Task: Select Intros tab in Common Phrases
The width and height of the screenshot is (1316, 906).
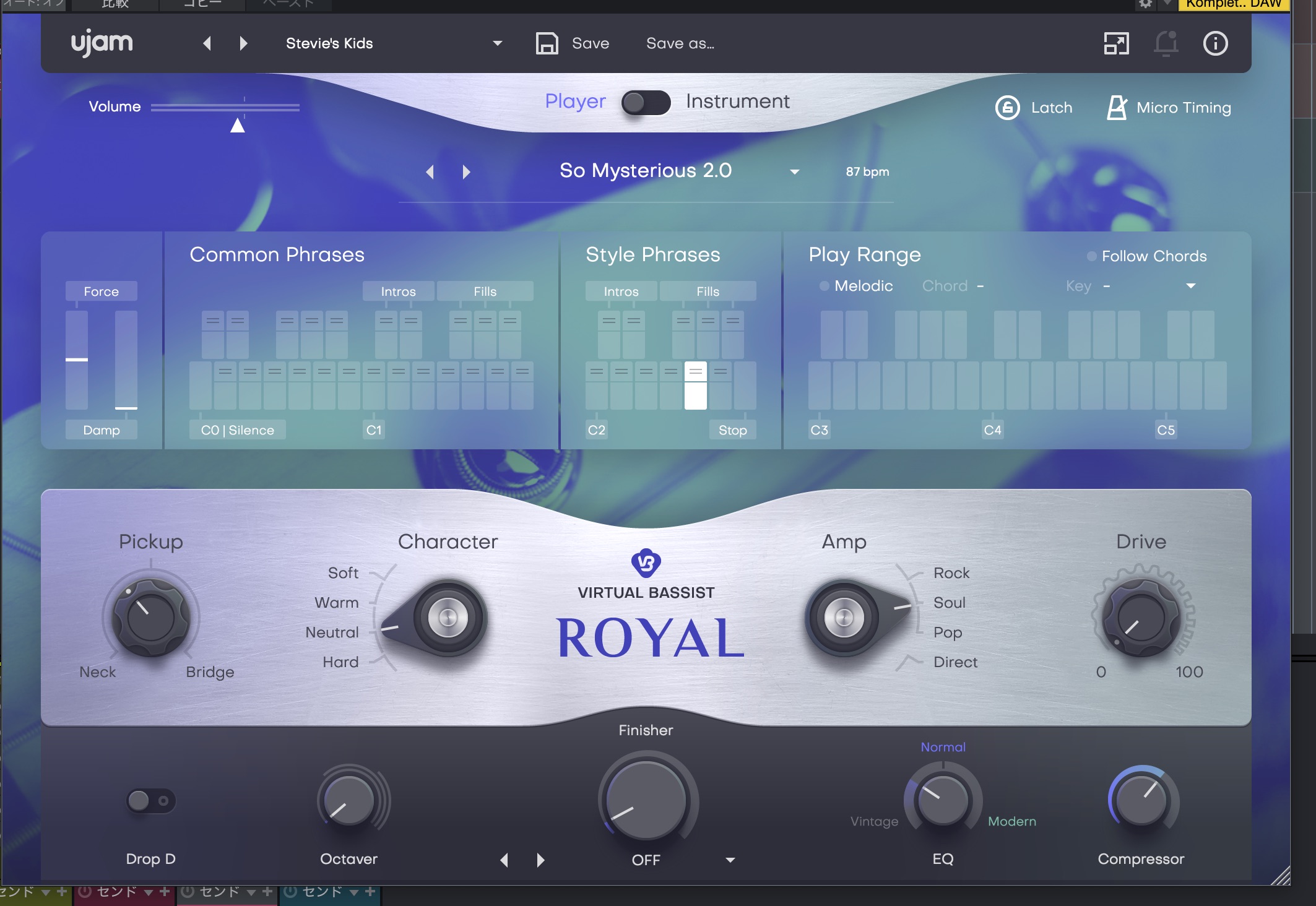Action: pyautogui.click(x=398, y=291)
